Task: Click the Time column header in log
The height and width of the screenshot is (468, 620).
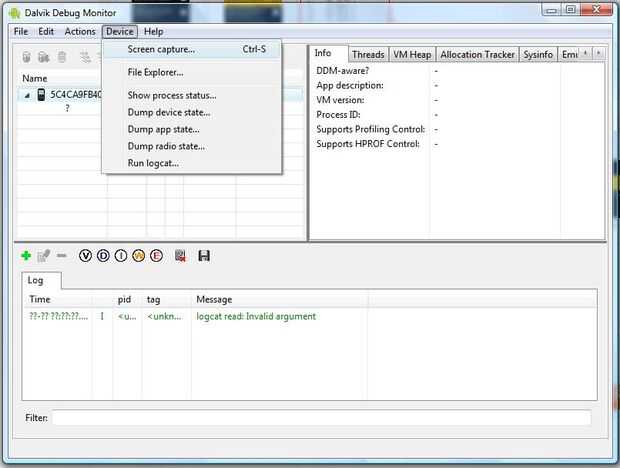Action: coord(59,300)
